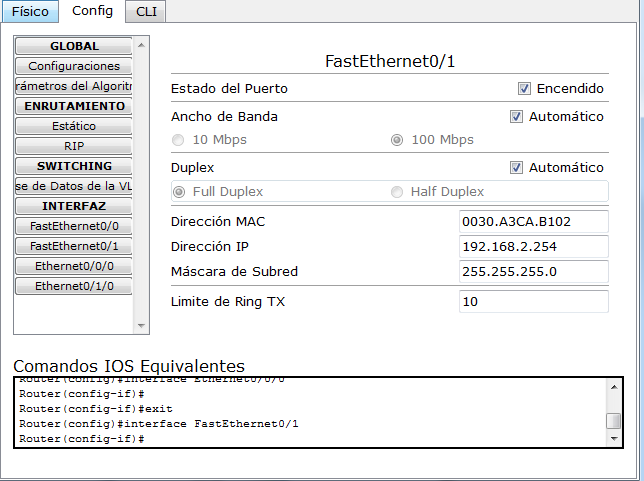Switch to the Físico tab
The image size is (644, 481).
pyautogui.click(x=30, y=12)
